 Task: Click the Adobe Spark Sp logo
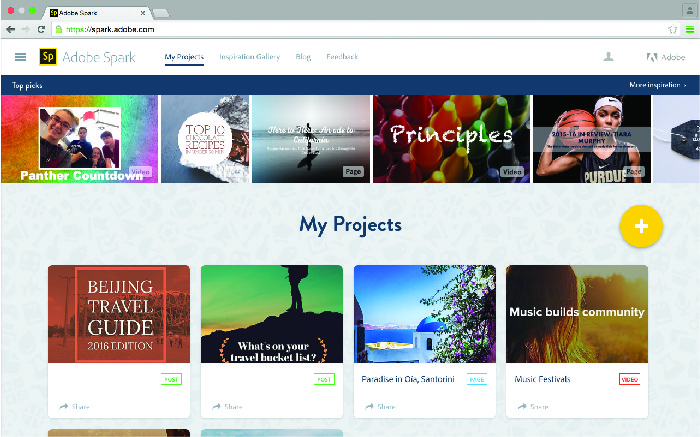48,57
